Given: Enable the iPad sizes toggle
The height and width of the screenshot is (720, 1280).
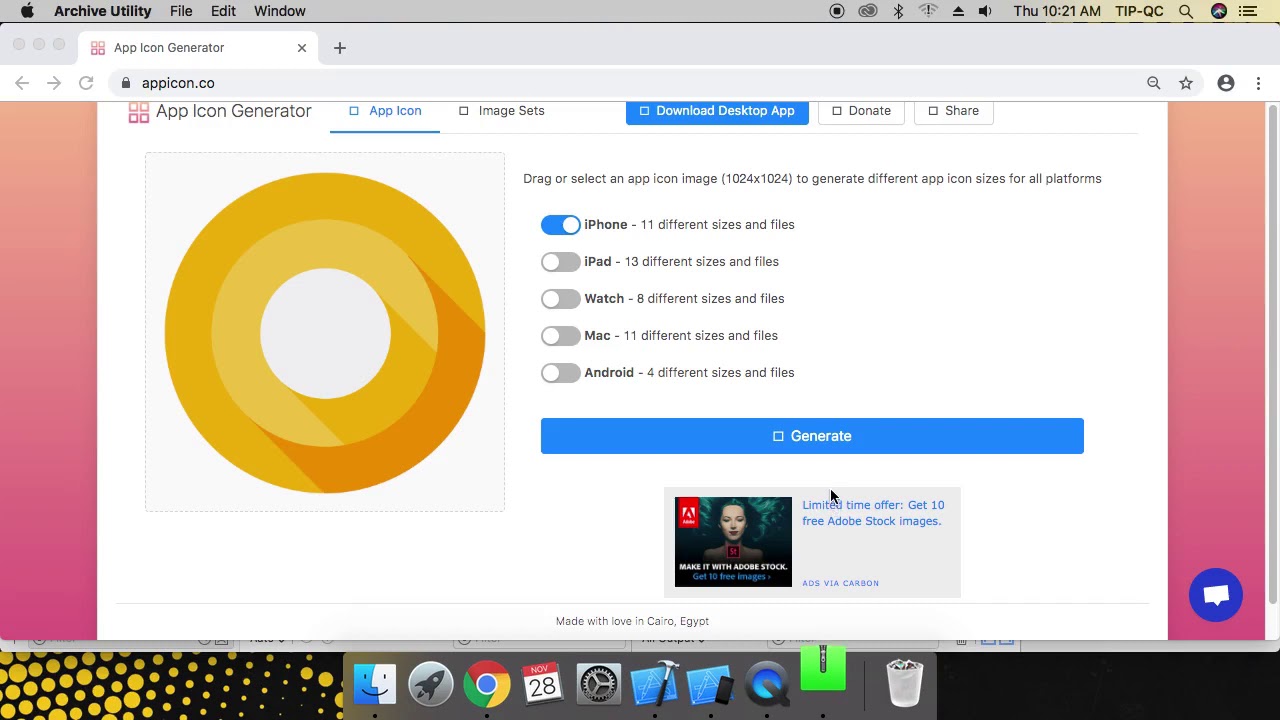Looking at the screenshot, I should pos(560,262).
